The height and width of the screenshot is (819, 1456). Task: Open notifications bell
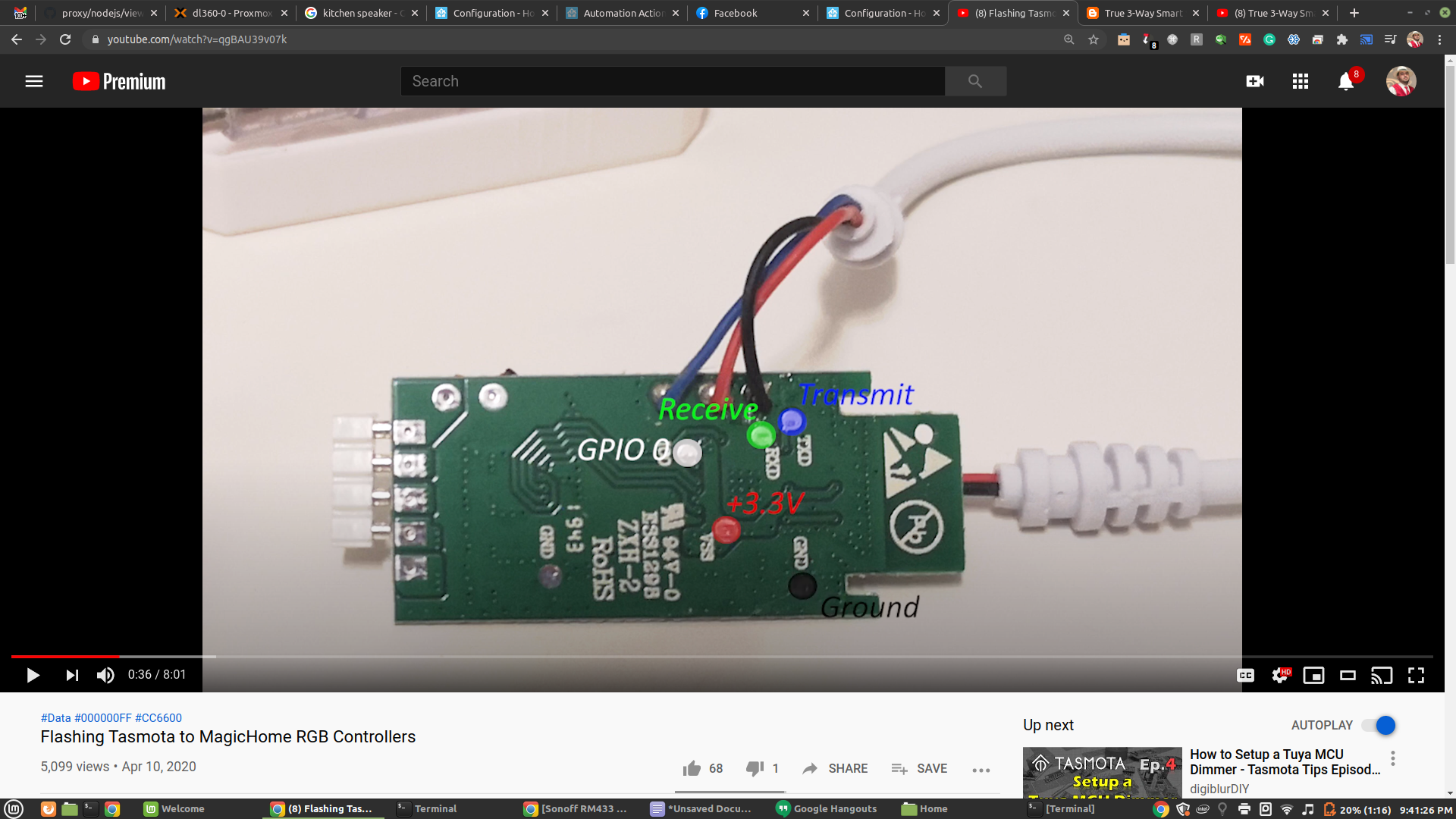pos(1345,81)
